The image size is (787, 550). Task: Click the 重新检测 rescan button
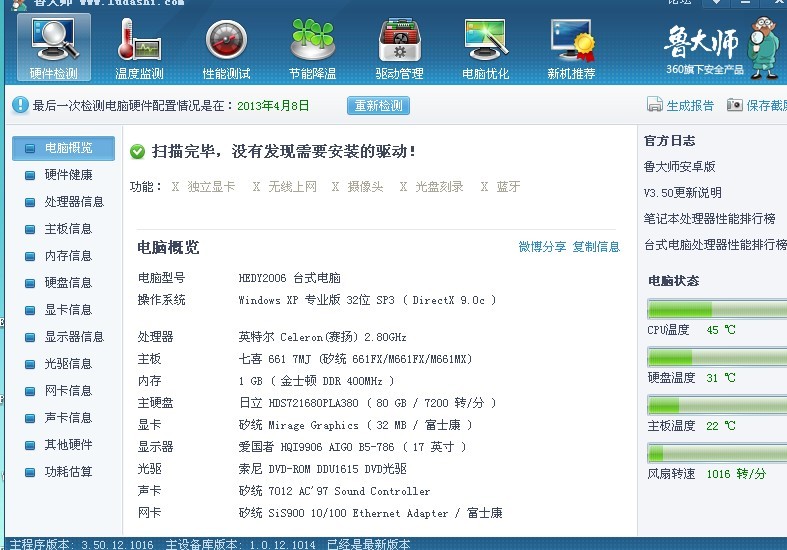tap(378, 105)
